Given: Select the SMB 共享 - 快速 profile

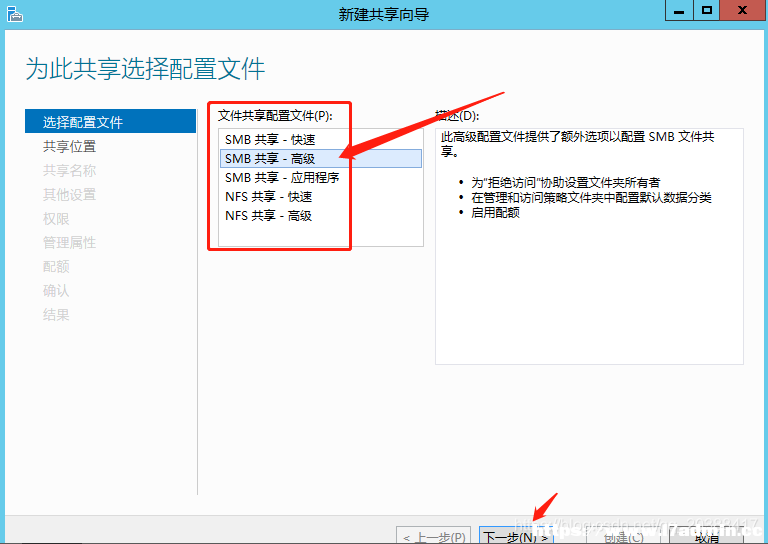Looking at the screenshot, I should 321,140.
